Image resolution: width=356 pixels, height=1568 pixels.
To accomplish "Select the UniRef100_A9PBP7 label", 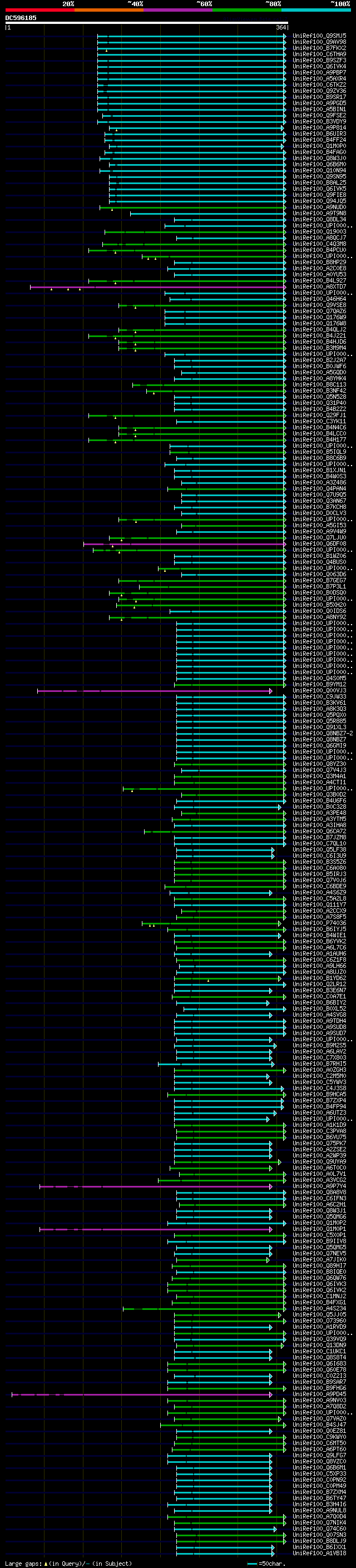I will click(319, 72).
